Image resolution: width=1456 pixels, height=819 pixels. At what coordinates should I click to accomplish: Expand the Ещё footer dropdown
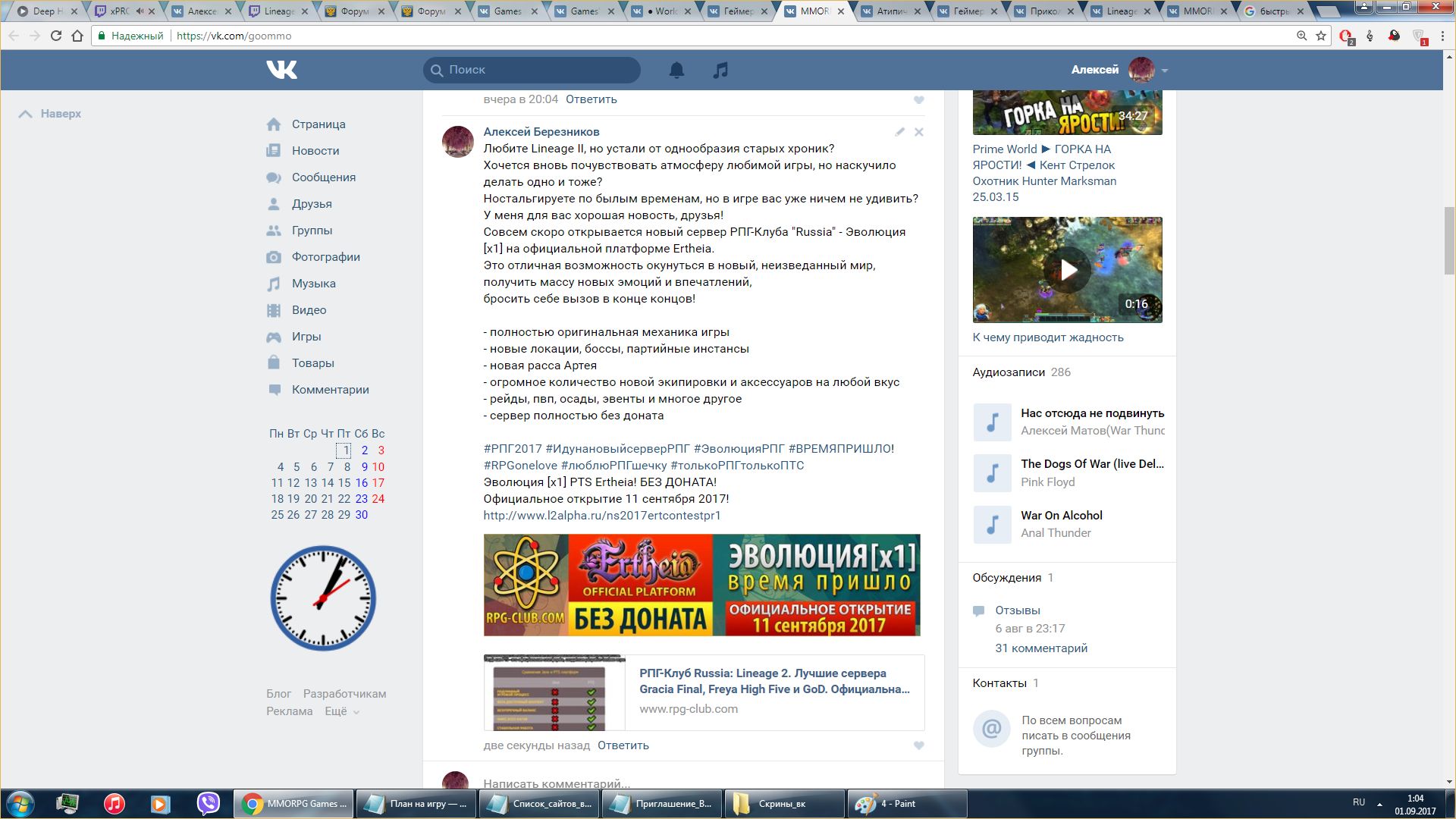[342, 711]
